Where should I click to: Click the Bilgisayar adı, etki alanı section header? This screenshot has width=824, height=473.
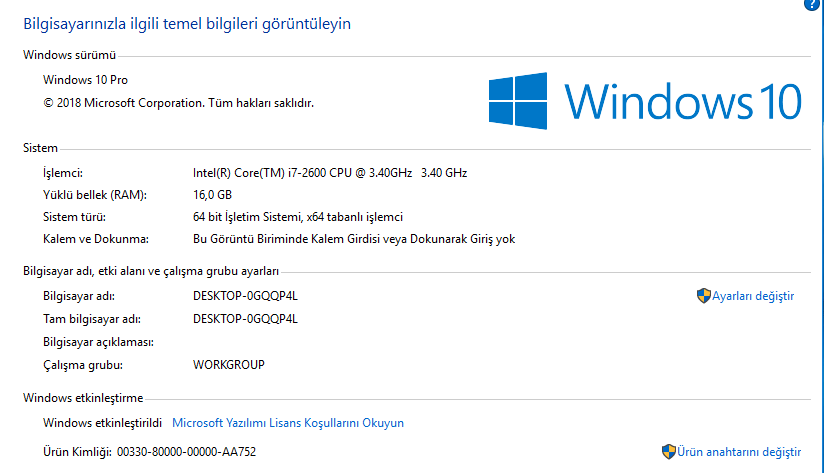tap(151, 271)
